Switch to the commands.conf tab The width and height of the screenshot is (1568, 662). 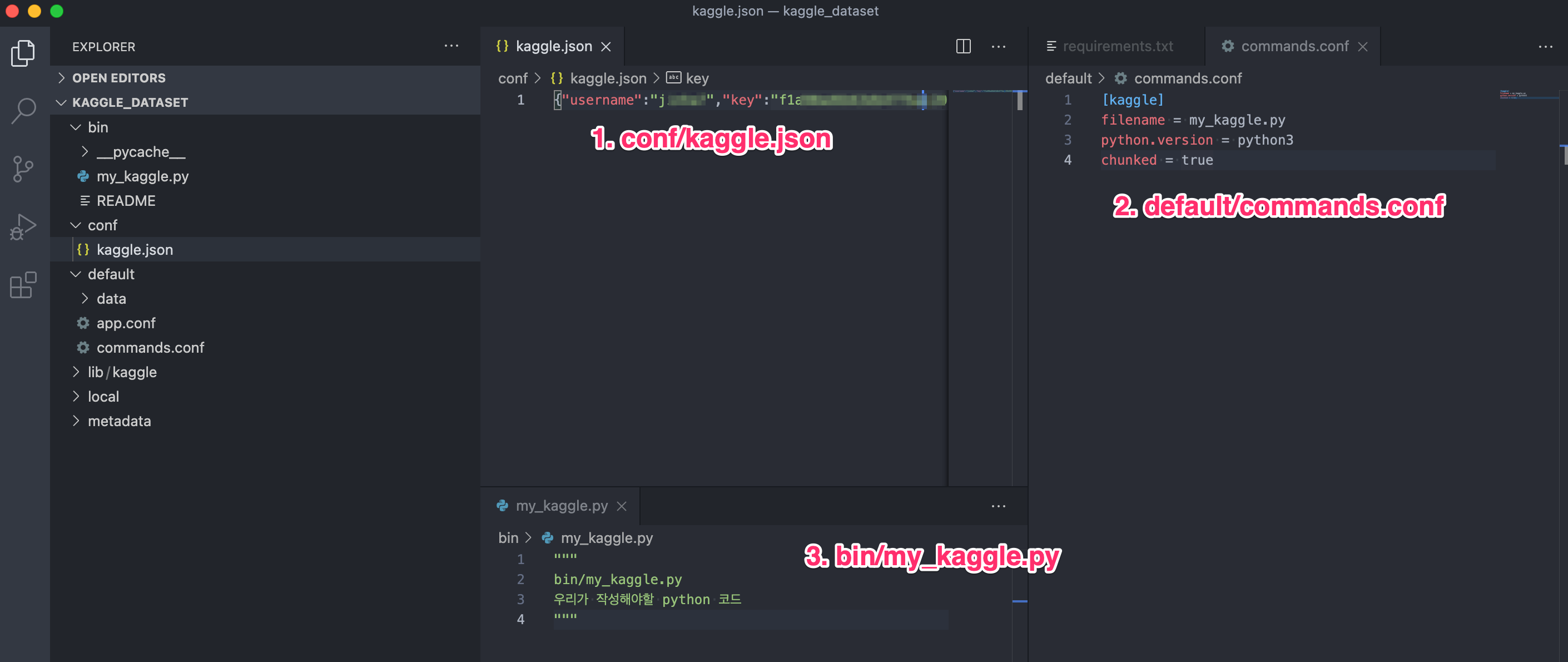[1294, 46]
